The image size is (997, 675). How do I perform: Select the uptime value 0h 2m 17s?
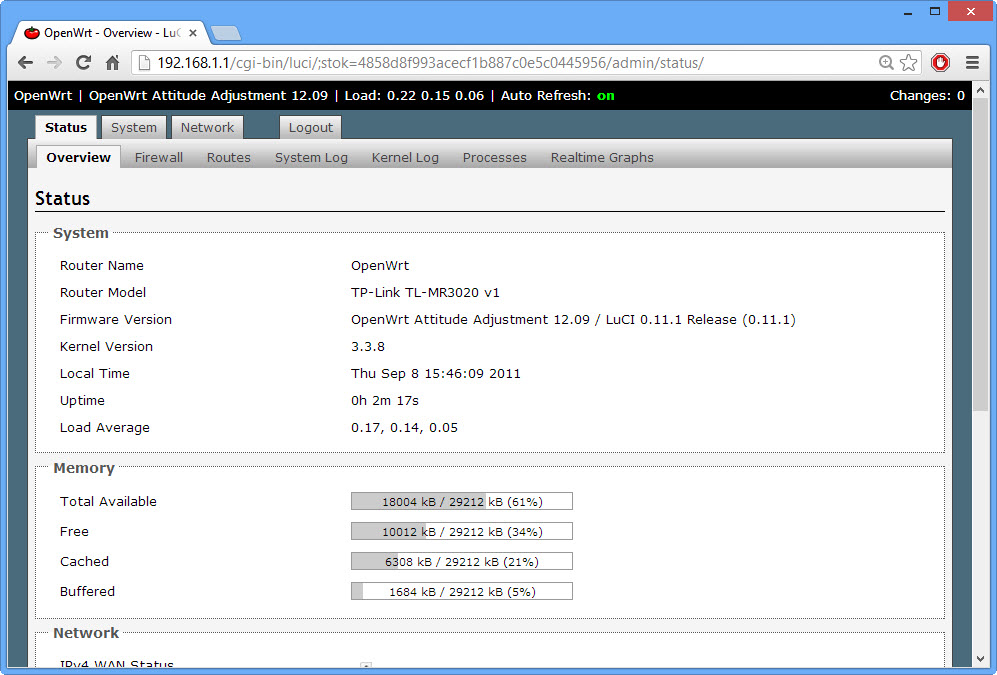(x=385, y=400)
